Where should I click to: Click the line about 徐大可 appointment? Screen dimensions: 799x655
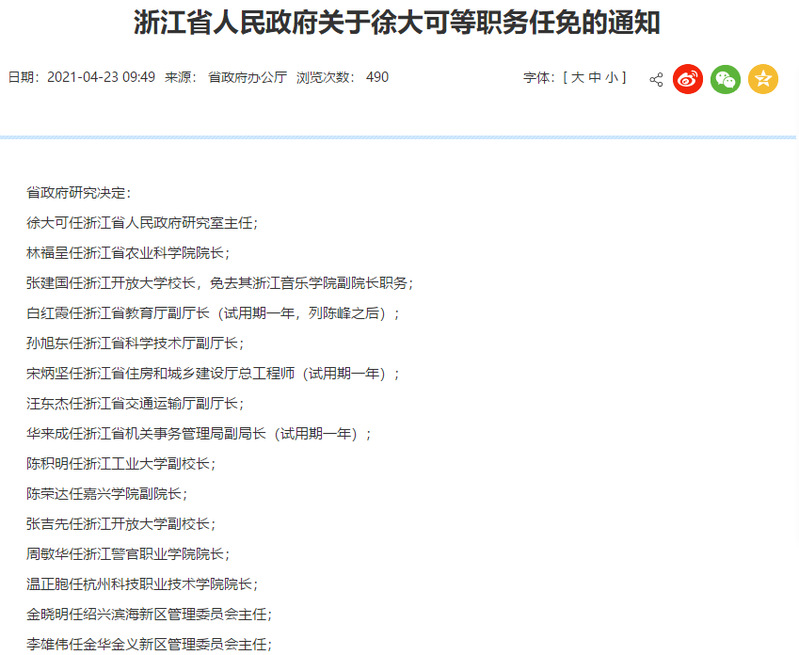point(142,222)
